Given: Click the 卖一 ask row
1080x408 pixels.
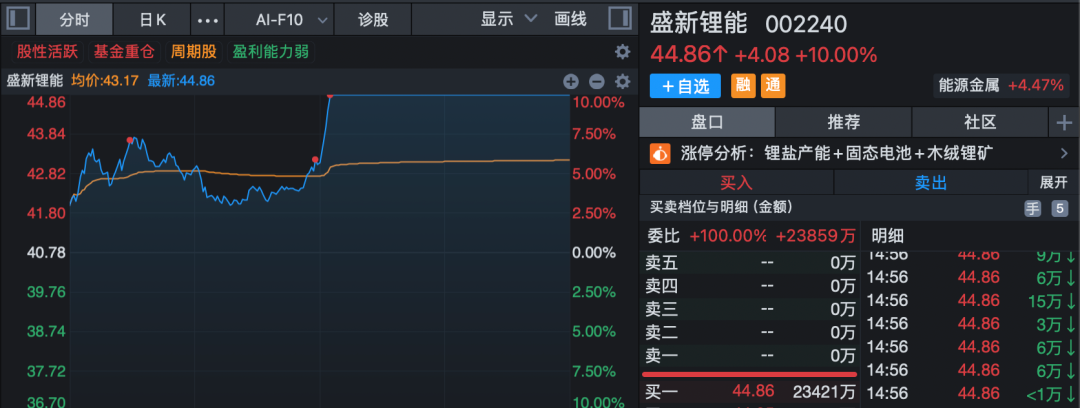Looking at the screenshot, I should [x=749, y=356].
